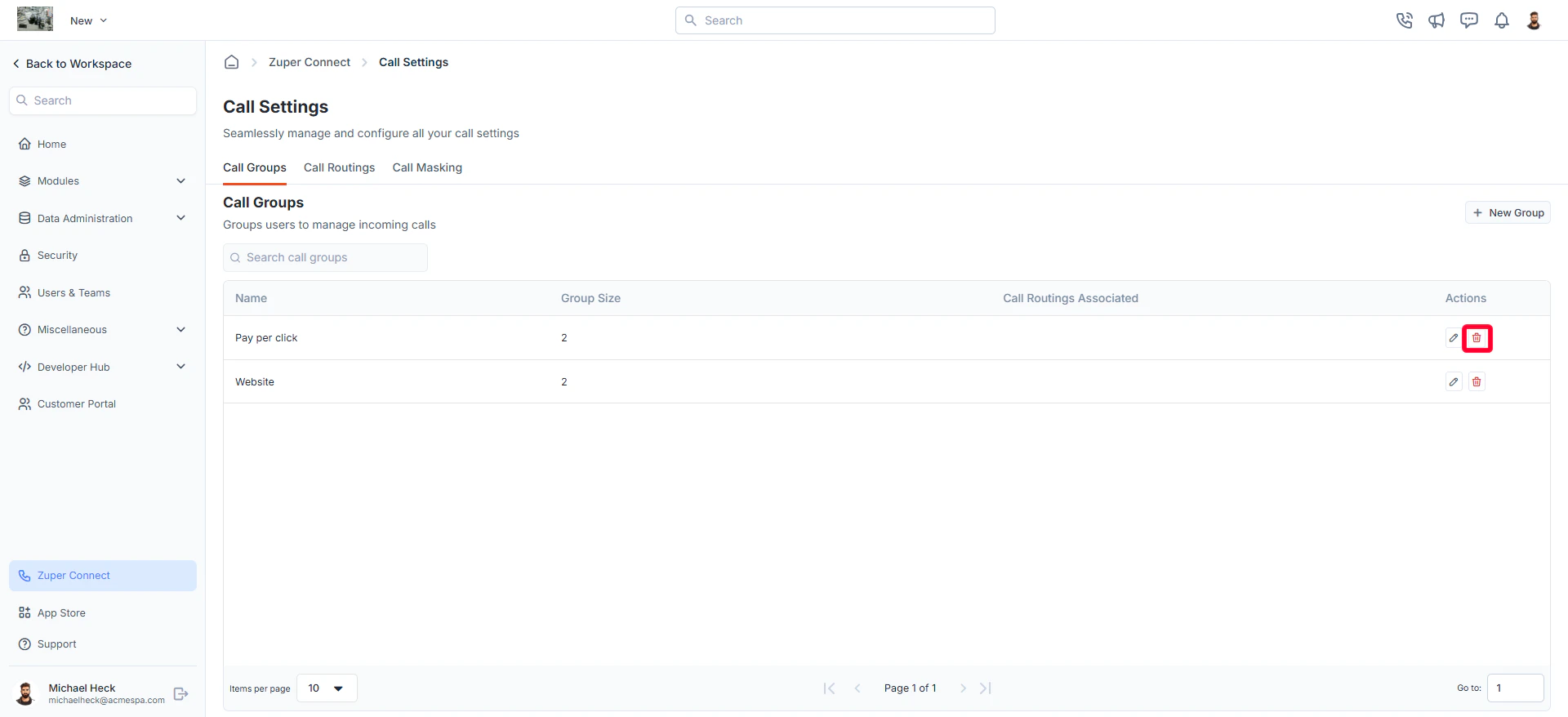Viewport: 1568px width, 717px height.
Task: Click the Home icon in sidebar
Action: 24,145
